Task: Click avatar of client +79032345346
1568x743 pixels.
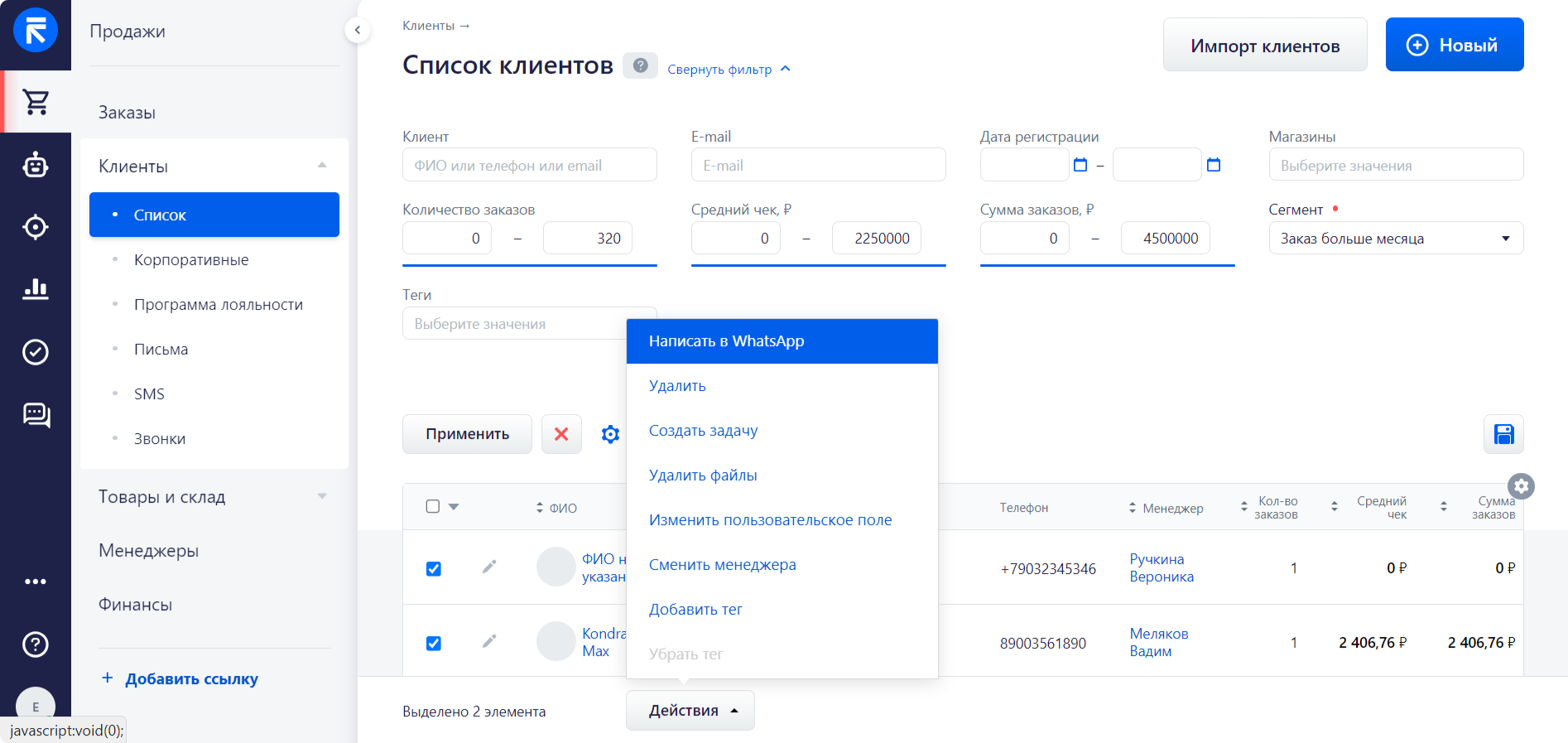Action: pos(556,567)
